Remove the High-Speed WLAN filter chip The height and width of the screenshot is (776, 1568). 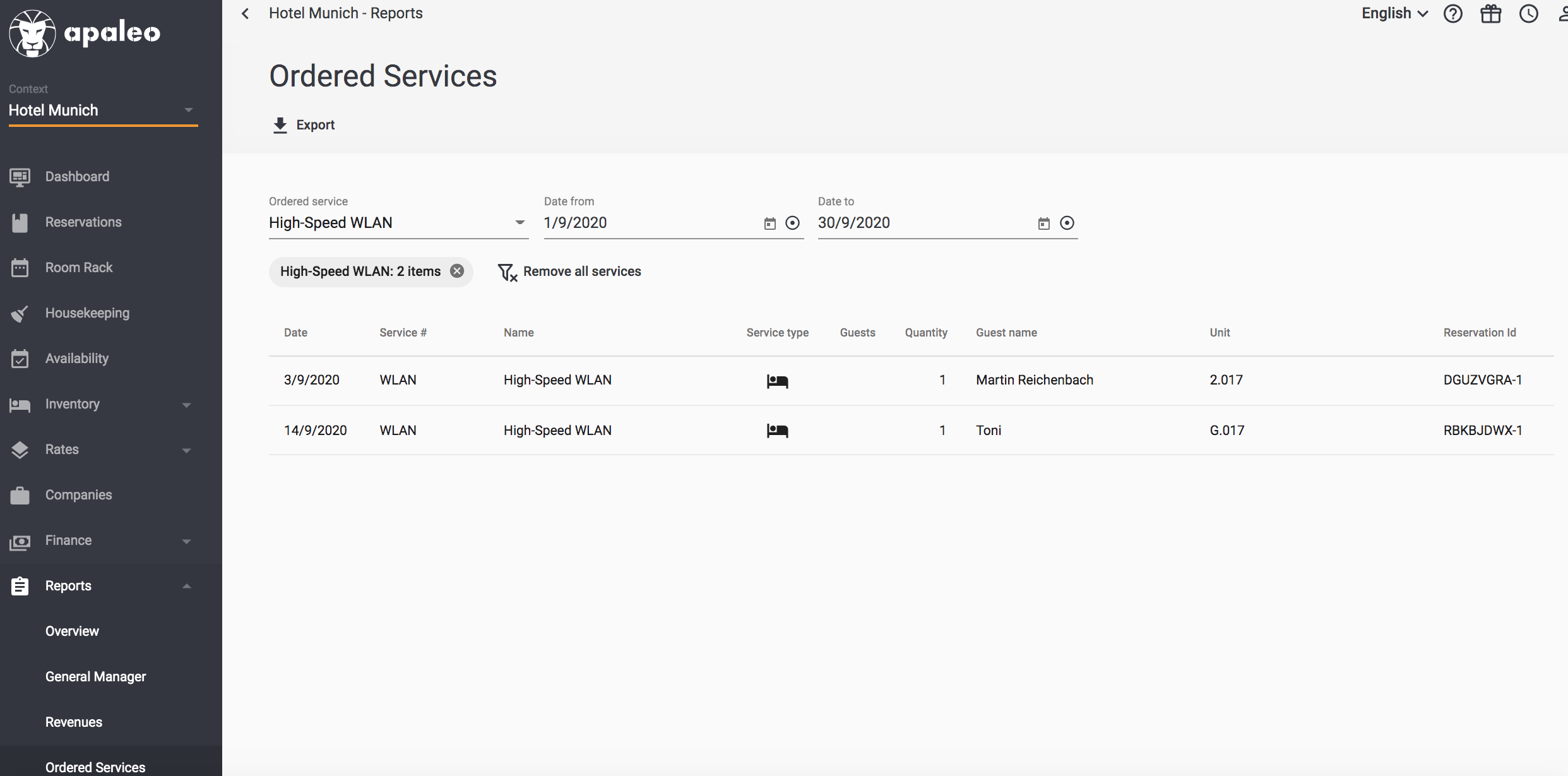click(x=457, y=271)
